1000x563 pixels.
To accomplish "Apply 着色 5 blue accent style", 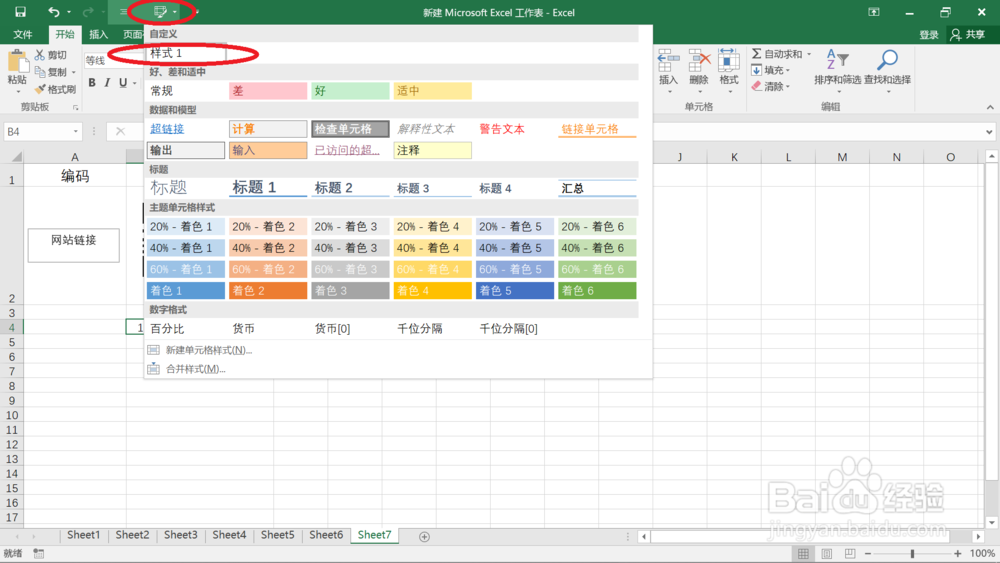I will [x=515, y=290].
